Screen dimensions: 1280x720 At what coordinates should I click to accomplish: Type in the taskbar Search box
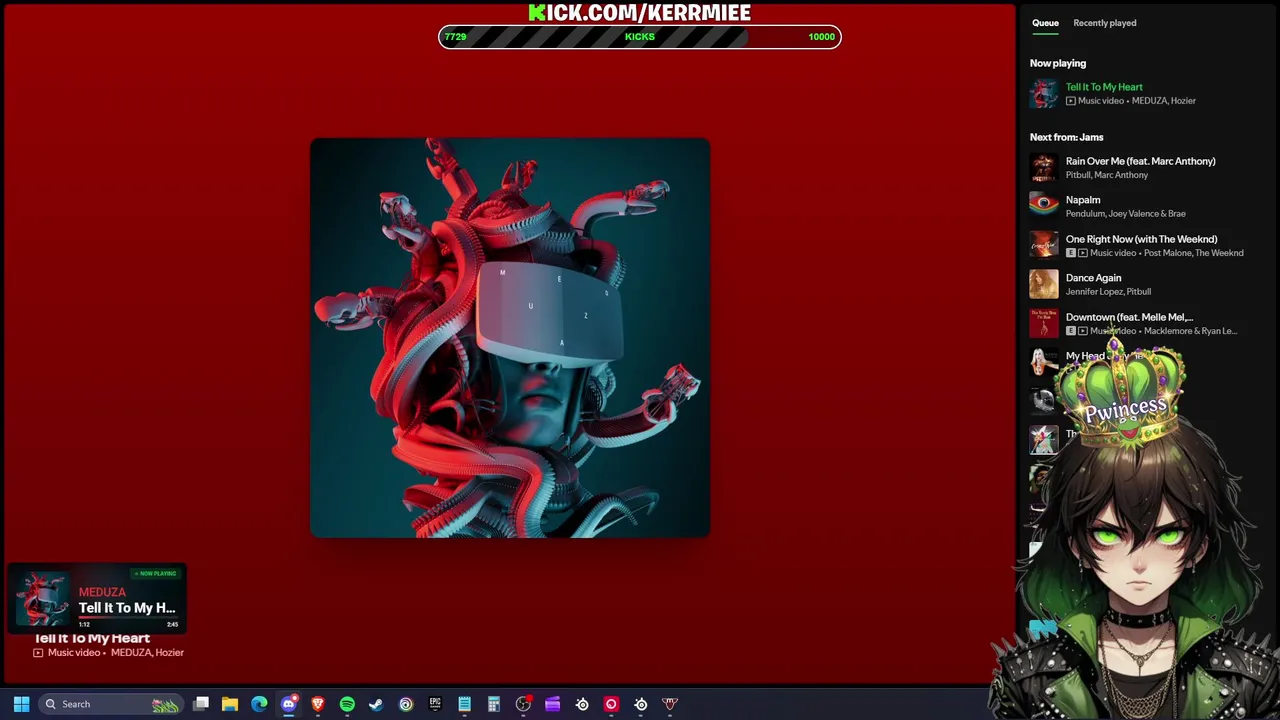[110, 704]
